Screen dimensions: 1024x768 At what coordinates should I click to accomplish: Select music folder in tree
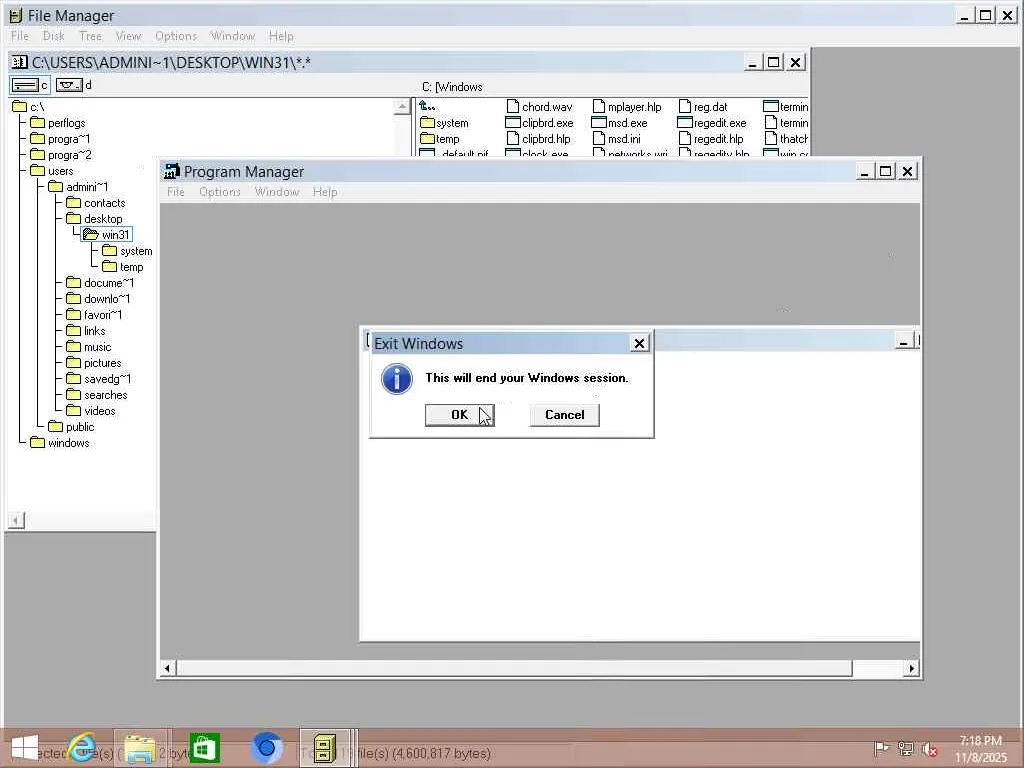pos(89,347)
